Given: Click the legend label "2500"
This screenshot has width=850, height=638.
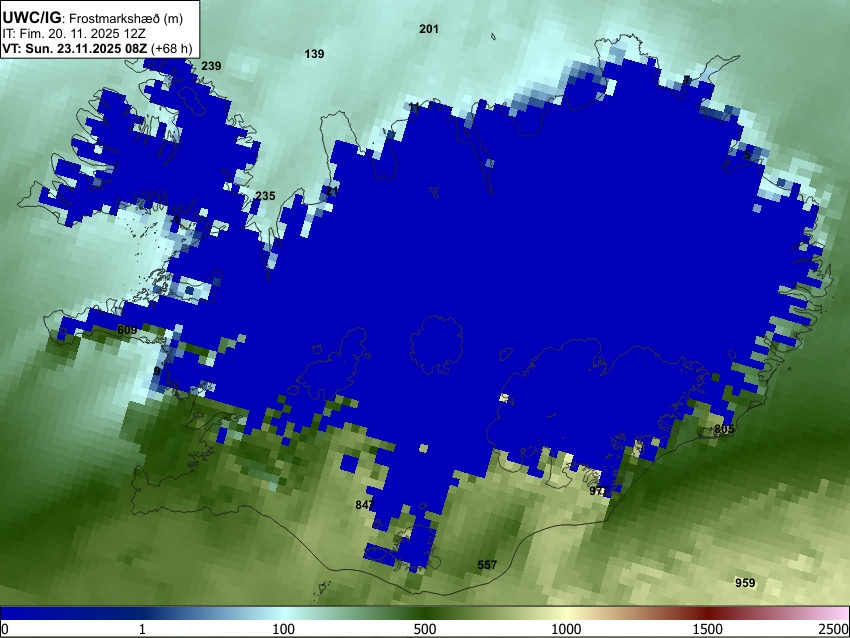Looking at the screenshot, I should (x=835, y=629).
